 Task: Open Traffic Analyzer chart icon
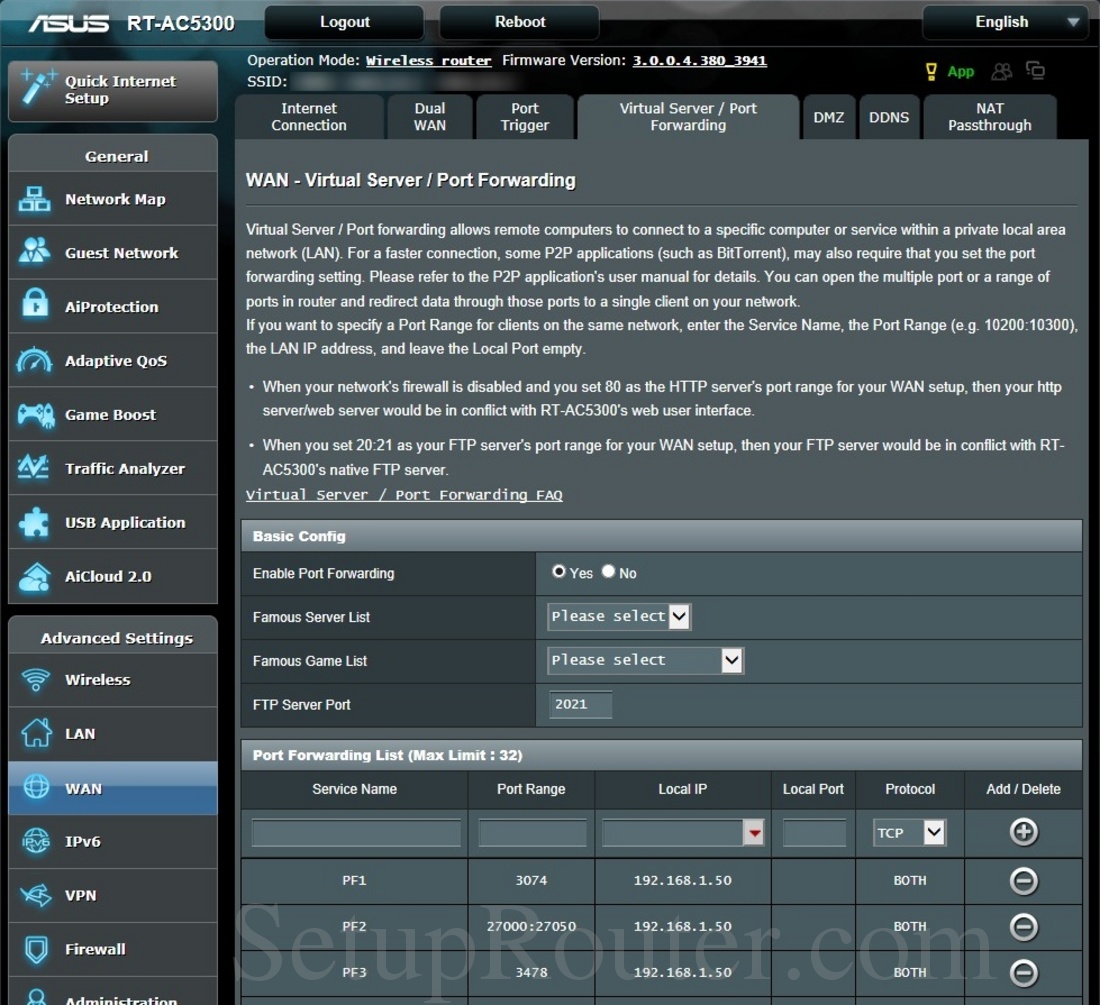point(34,467)
